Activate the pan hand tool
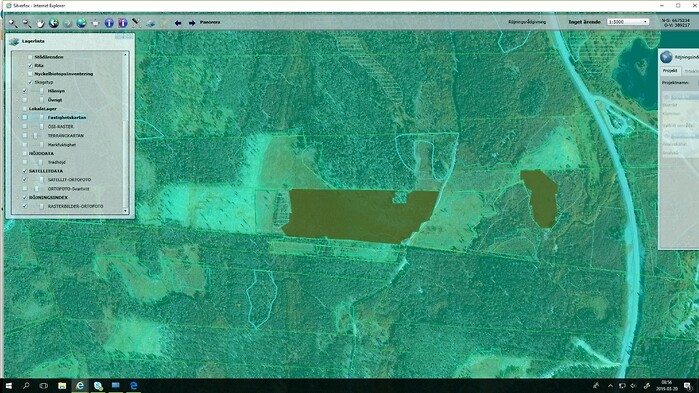 coord(41,23)
